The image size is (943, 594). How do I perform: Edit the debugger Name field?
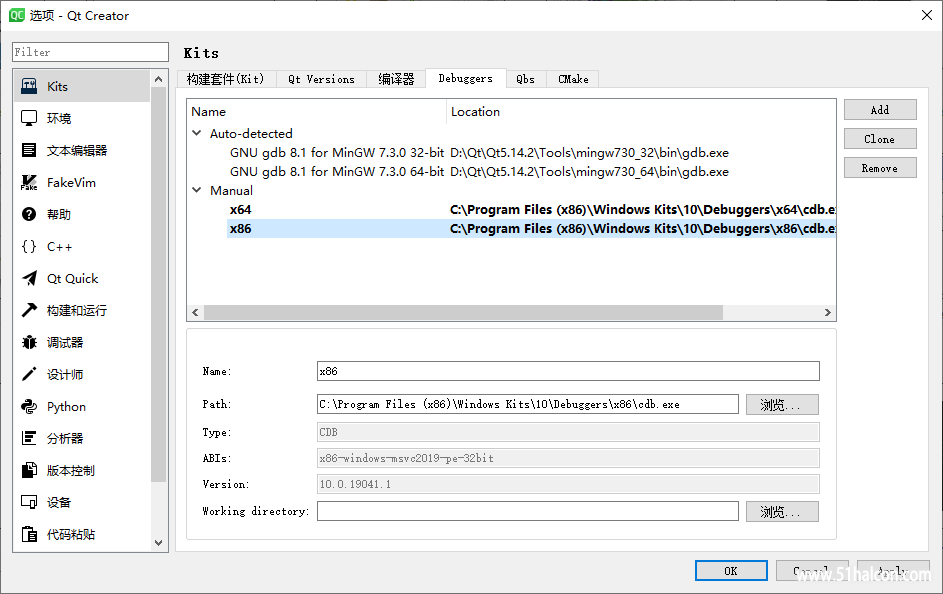tap(568, 371)
